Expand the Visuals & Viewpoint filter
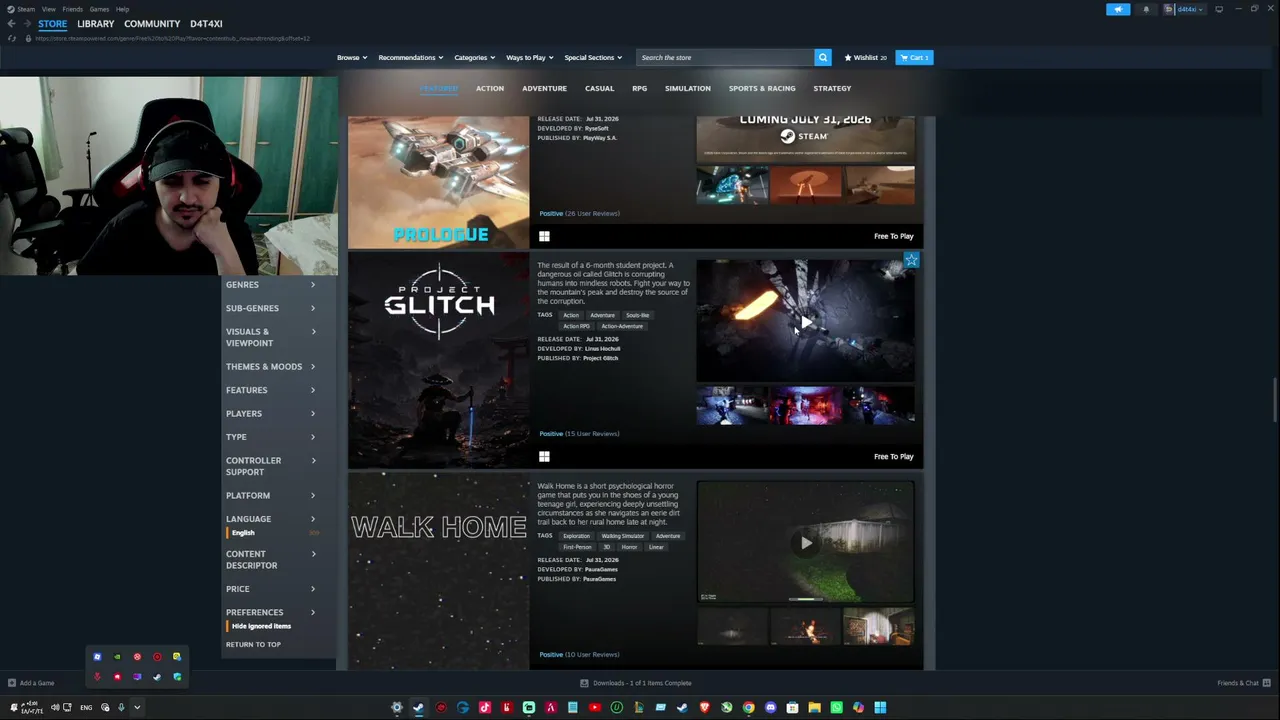Screen dimensions: 1280x720 coord(271,337)
